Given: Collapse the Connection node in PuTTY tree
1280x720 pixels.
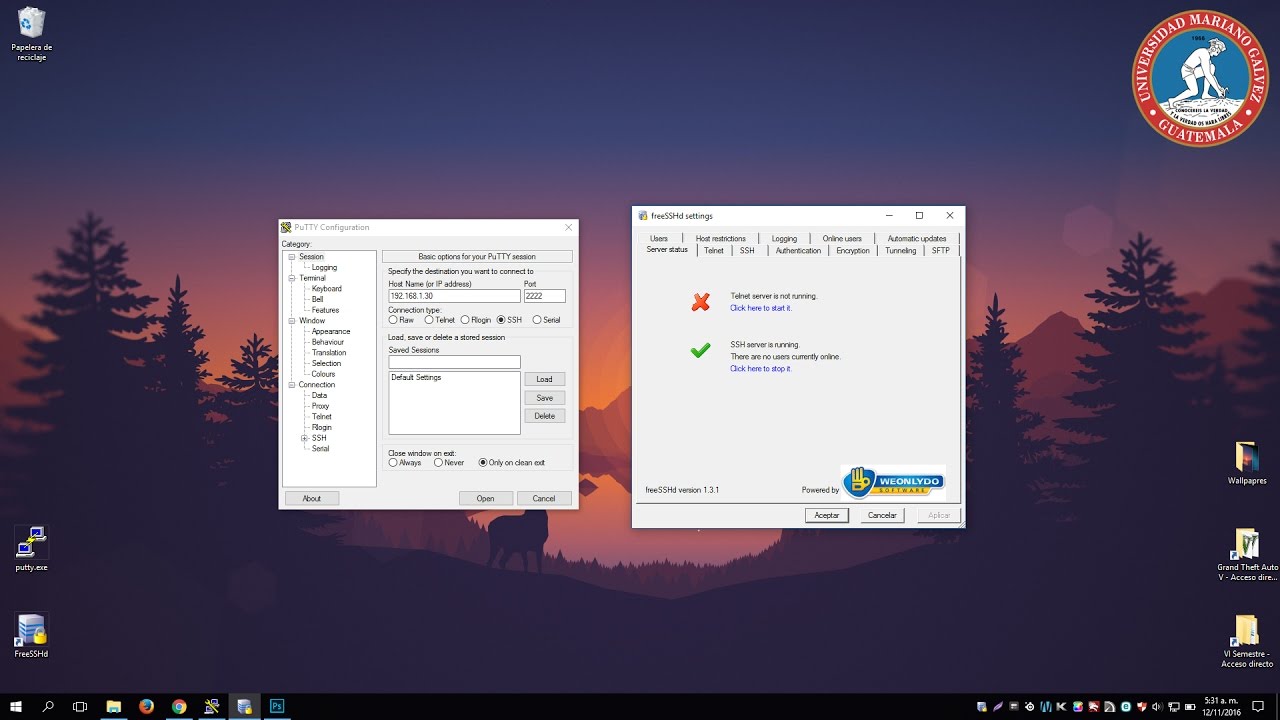Looking at the screenshot, I should pyautogui.click(x=292, y=385).
